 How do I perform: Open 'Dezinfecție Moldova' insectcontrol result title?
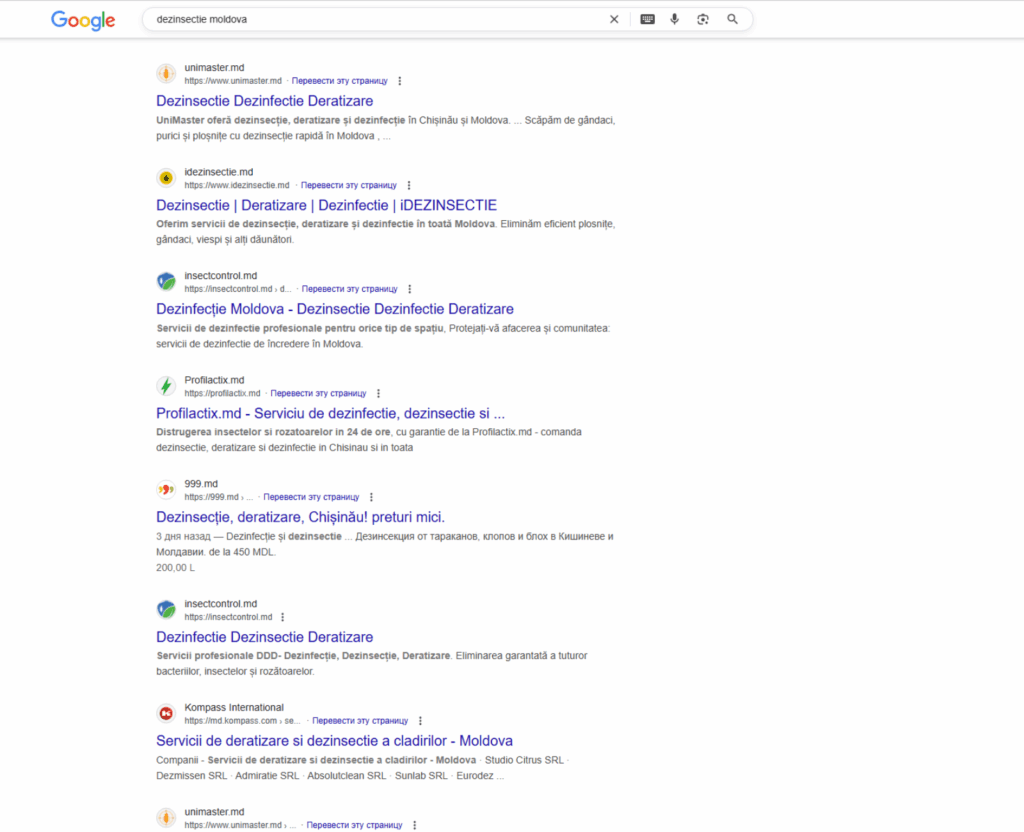(335, 309)
